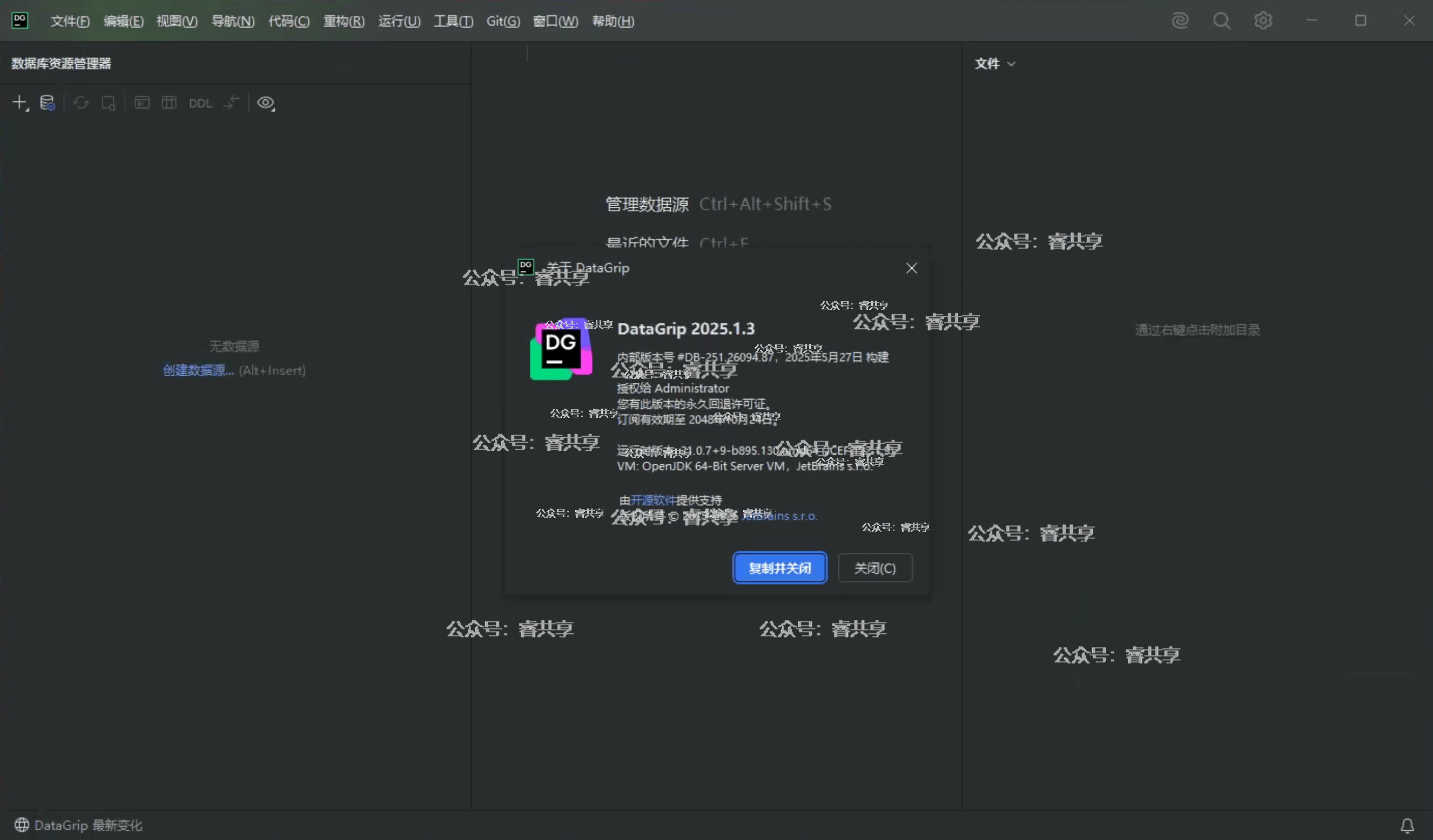Click the globe icon in the status bar
The height and width of the screenshot is (840, 1433).
point(22,825)
